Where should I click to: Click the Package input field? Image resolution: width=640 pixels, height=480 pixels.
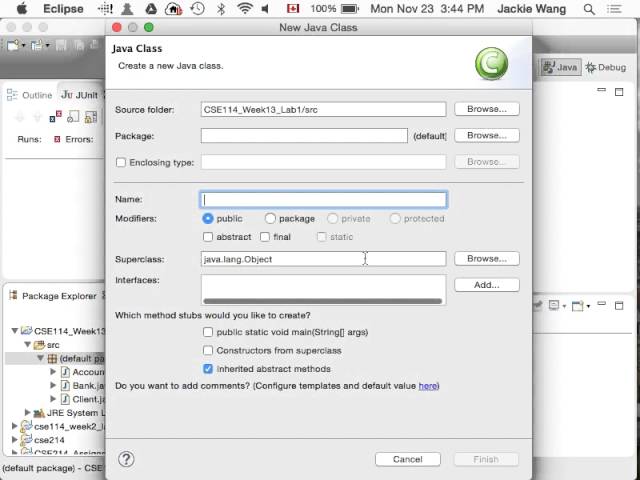[x=304, y=136]
